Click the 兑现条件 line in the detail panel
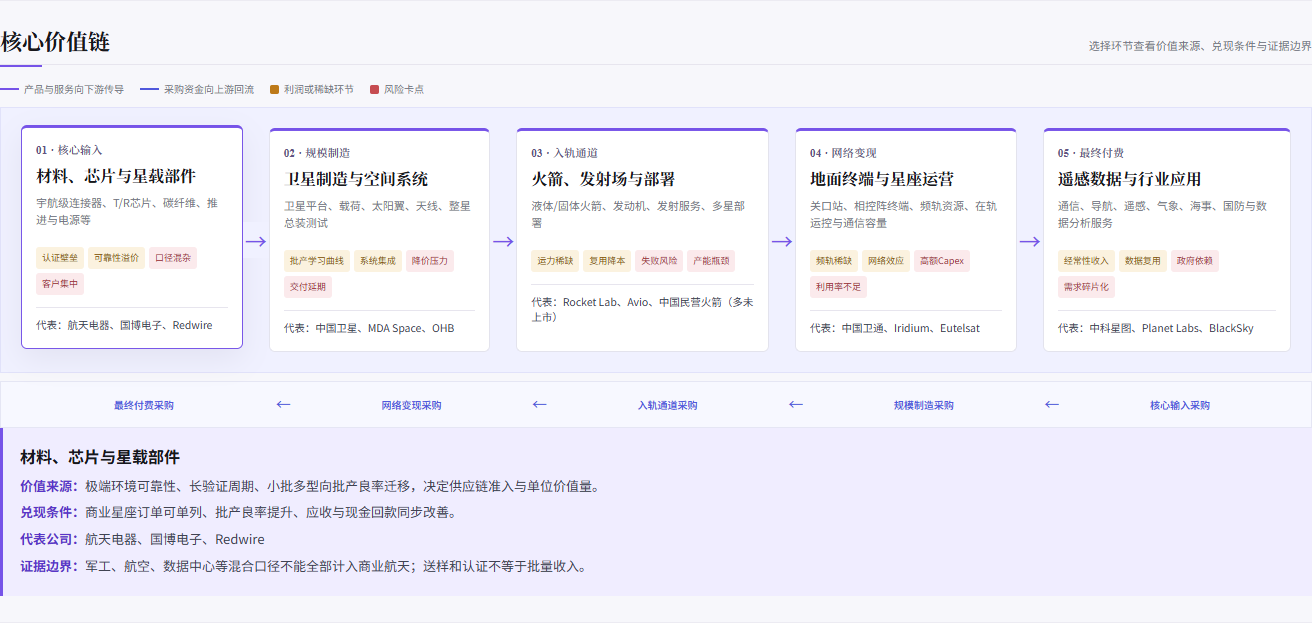1312x623 pixels. (240, 512)
